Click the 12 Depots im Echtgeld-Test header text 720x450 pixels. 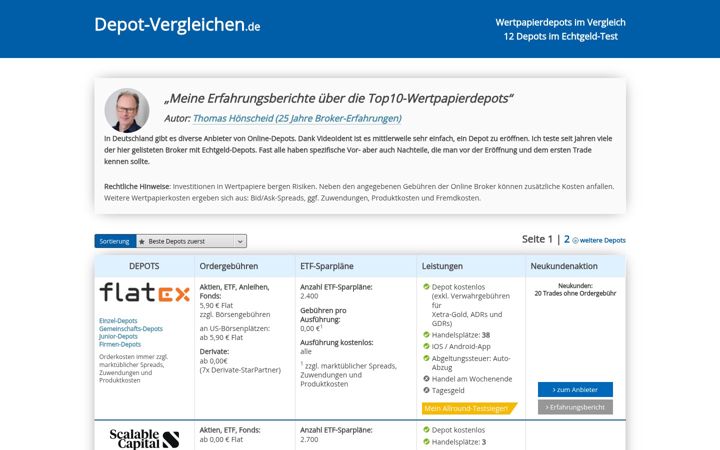[x=561, y=36]
